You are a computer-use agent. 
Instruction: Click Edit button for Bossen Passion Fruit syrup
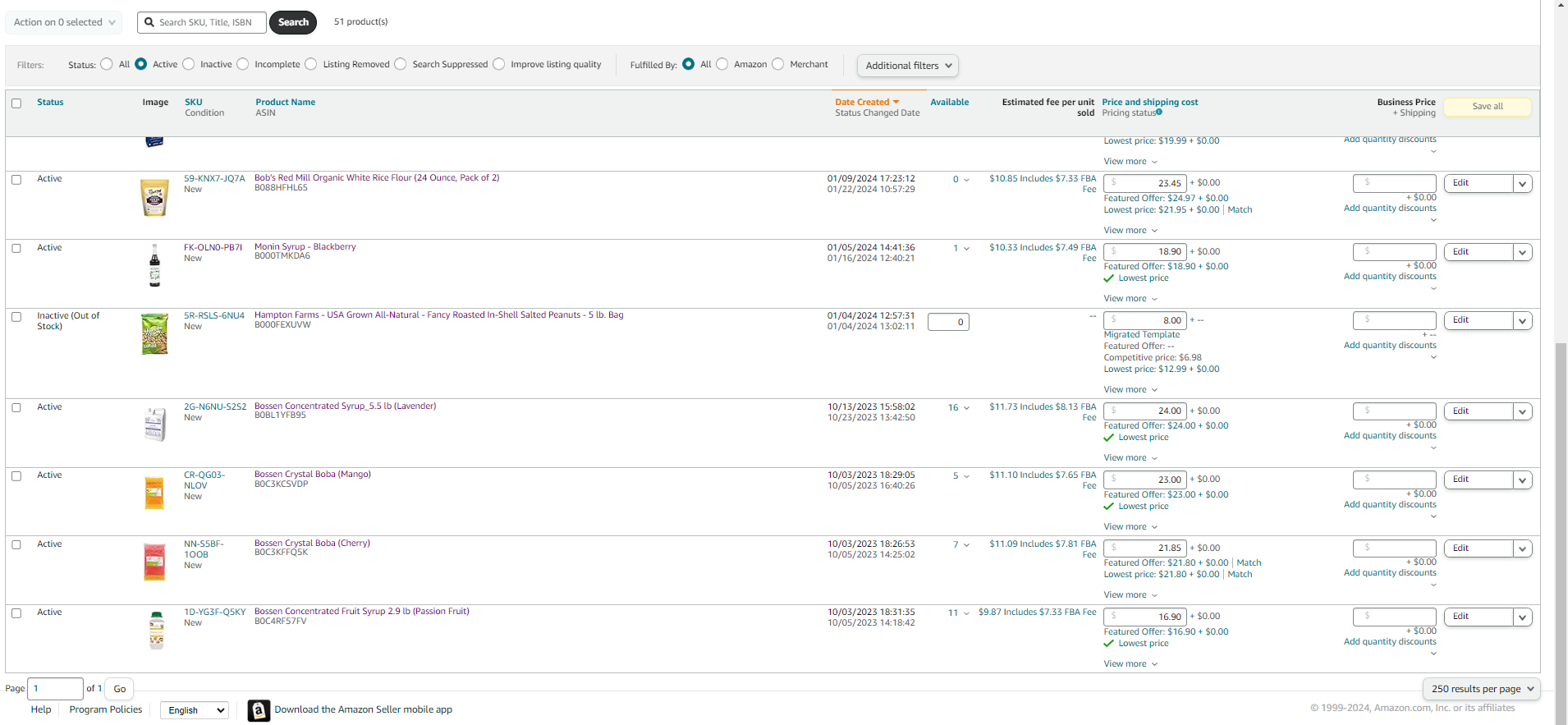1479,617
